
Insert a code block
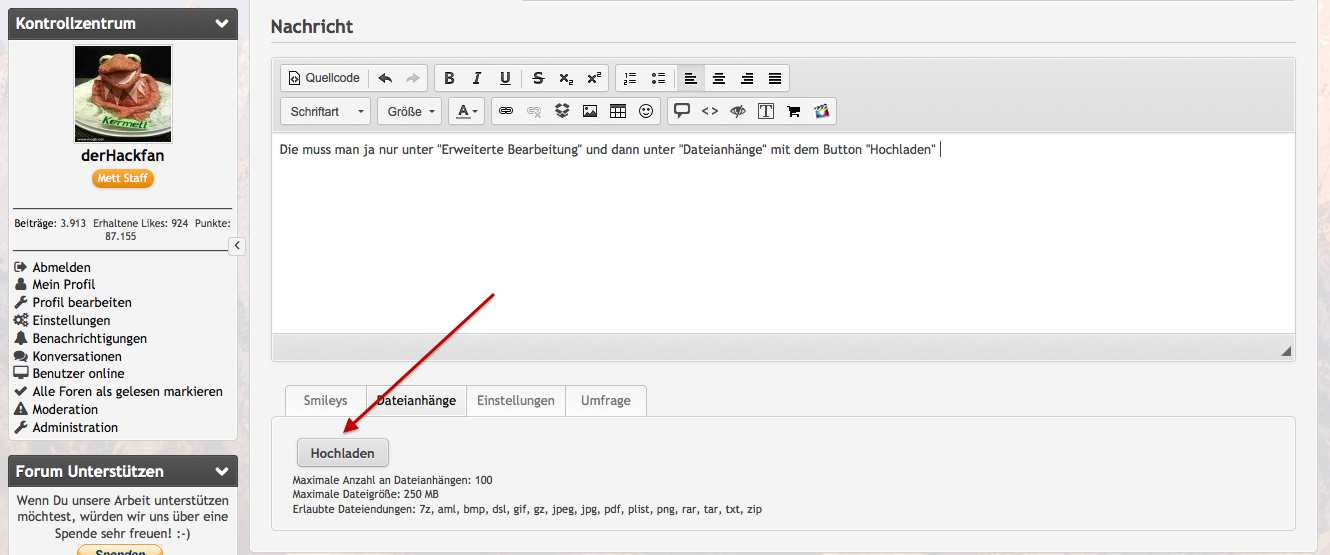tap(710, 111)
